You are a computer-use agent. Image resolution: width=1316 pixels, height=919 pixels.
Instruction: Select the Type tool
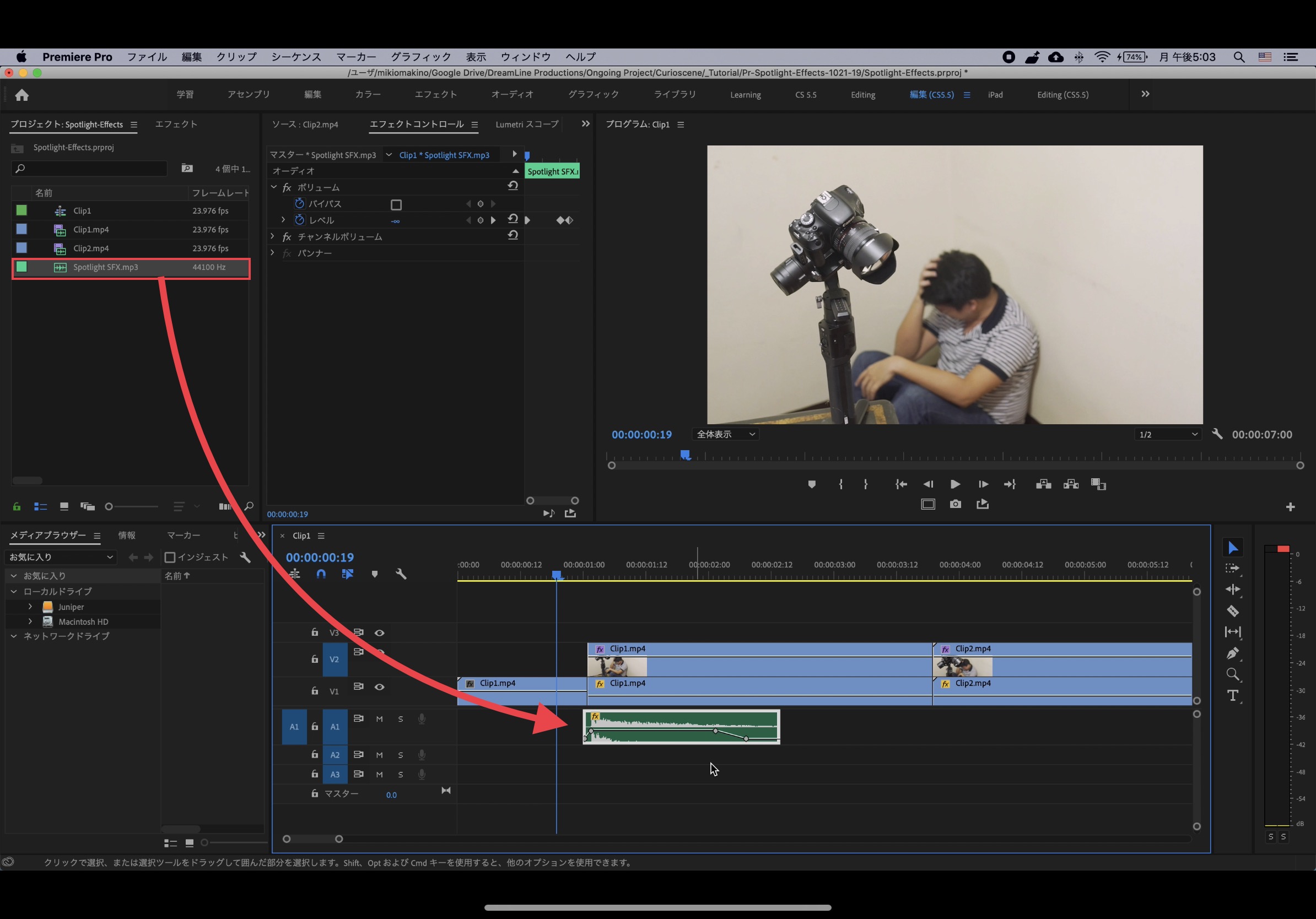pyautogui.click(x=1232, y=695)
